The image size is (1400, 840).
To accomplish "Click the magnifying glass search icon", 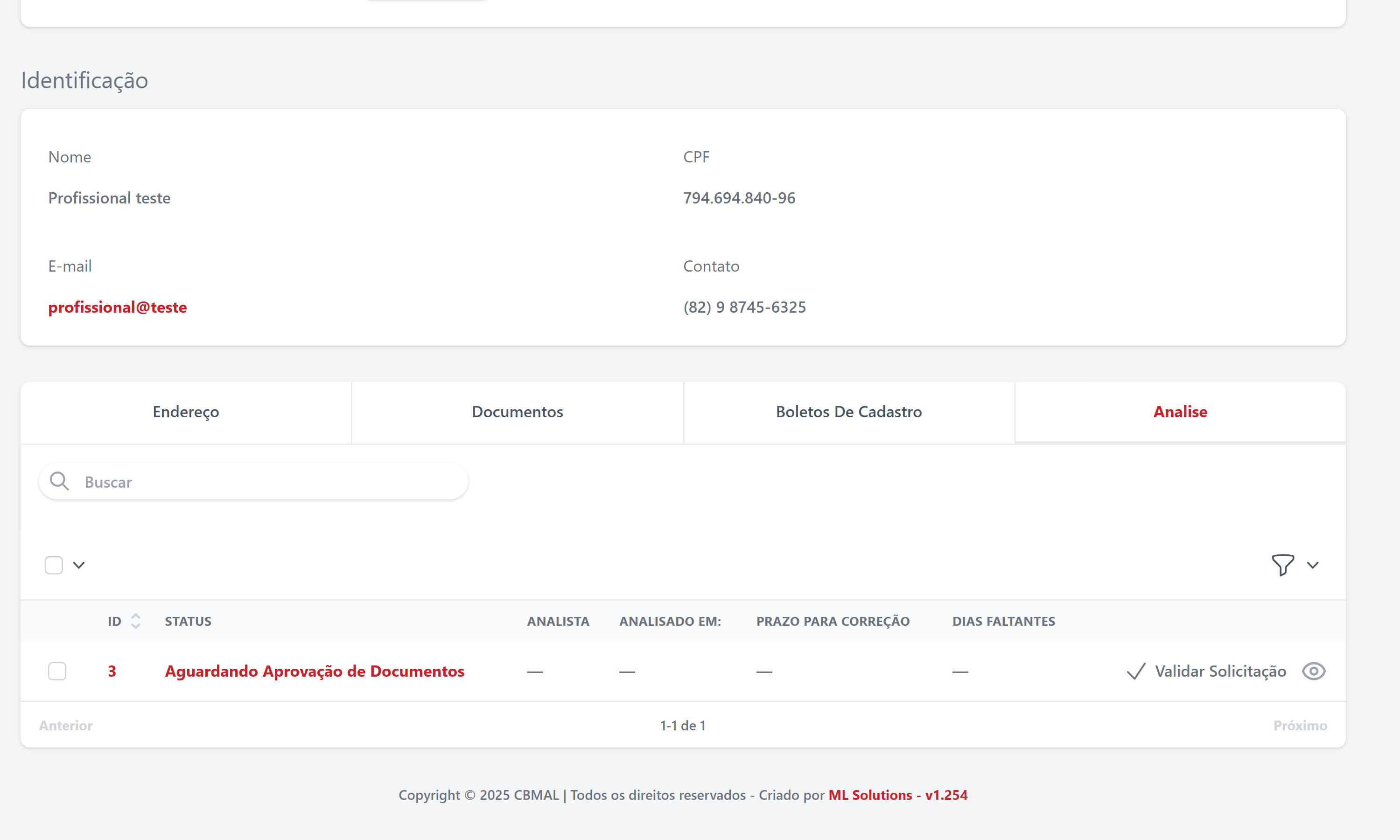I will 59,482.
